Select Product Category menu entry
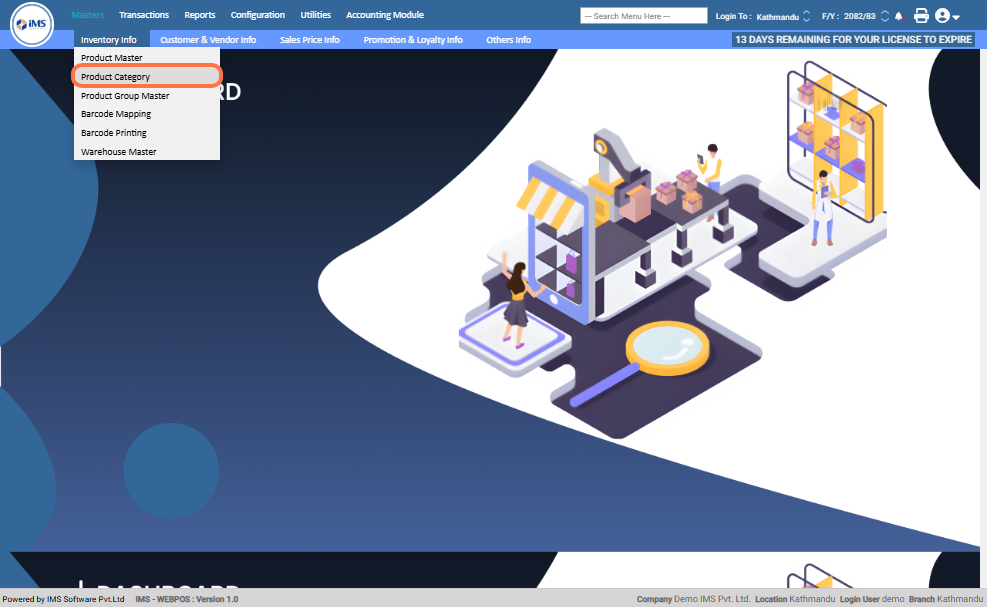The width and height of the screenshot is (987, 607). point(116,77)
